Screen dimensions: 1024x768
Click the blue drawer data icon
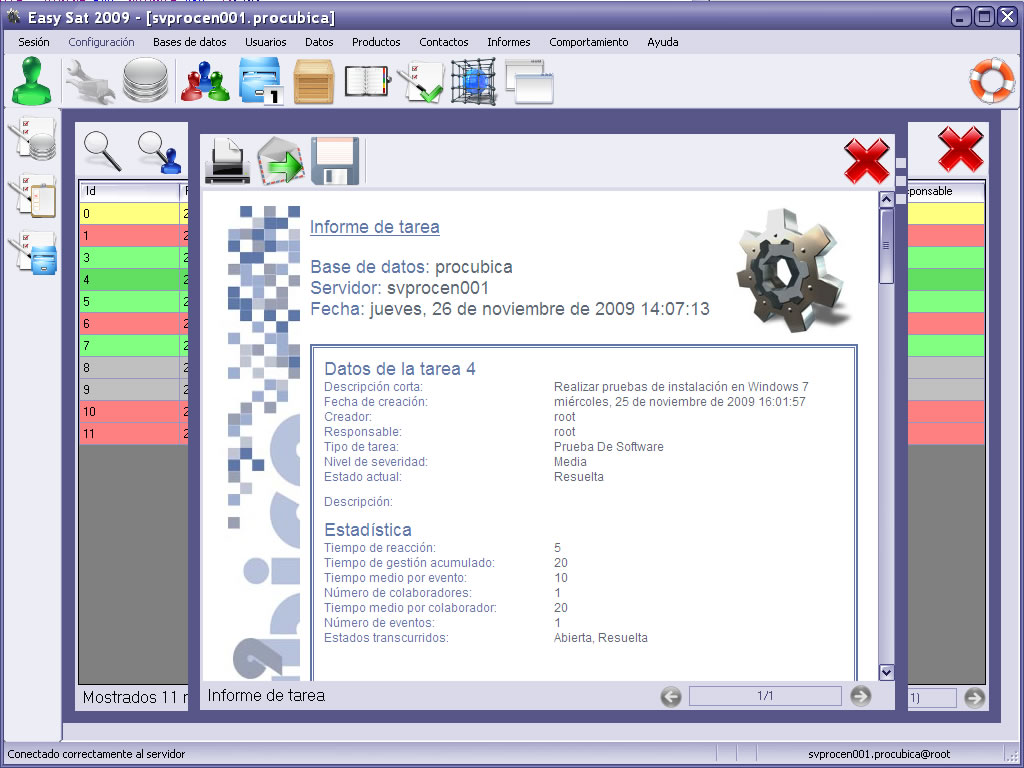point(261,81)
